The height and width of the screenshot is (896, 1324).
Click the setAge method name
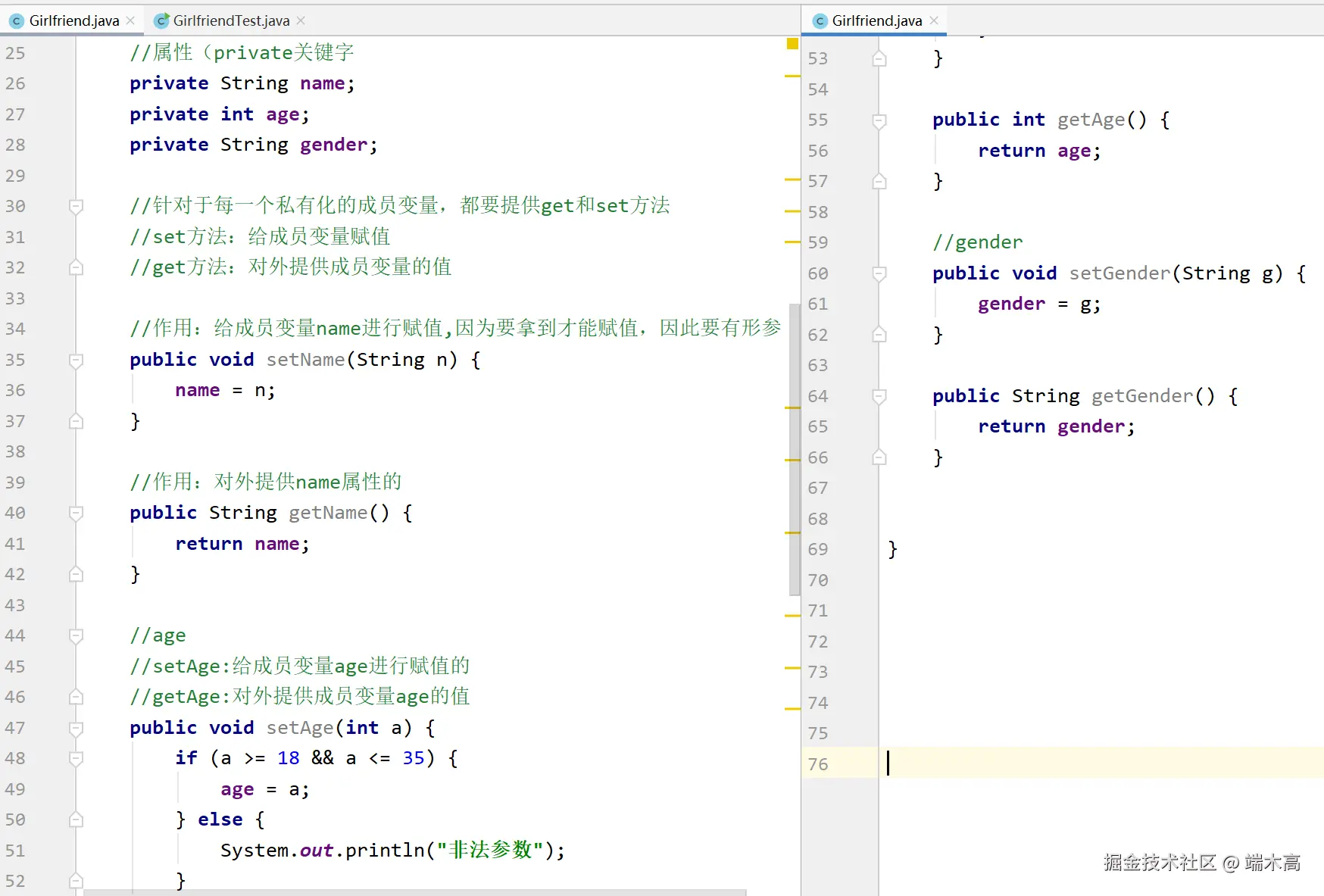click(300, 728)
